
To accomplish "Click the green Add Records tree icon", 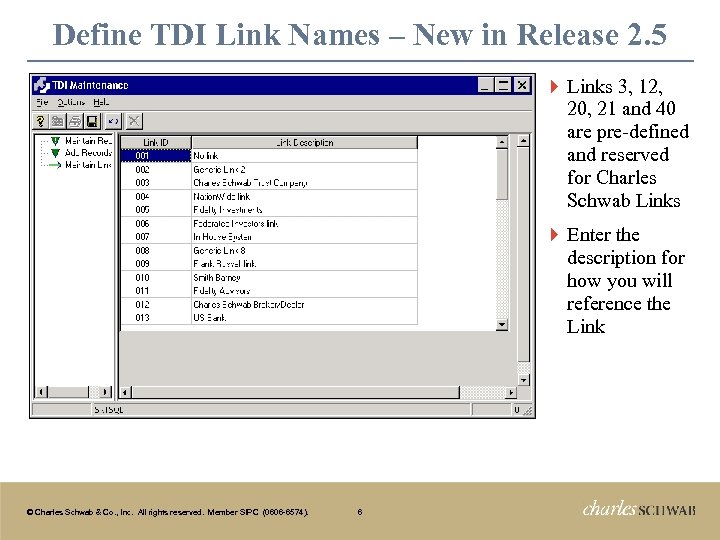I will pyautogui.click(x=55, y=153).
